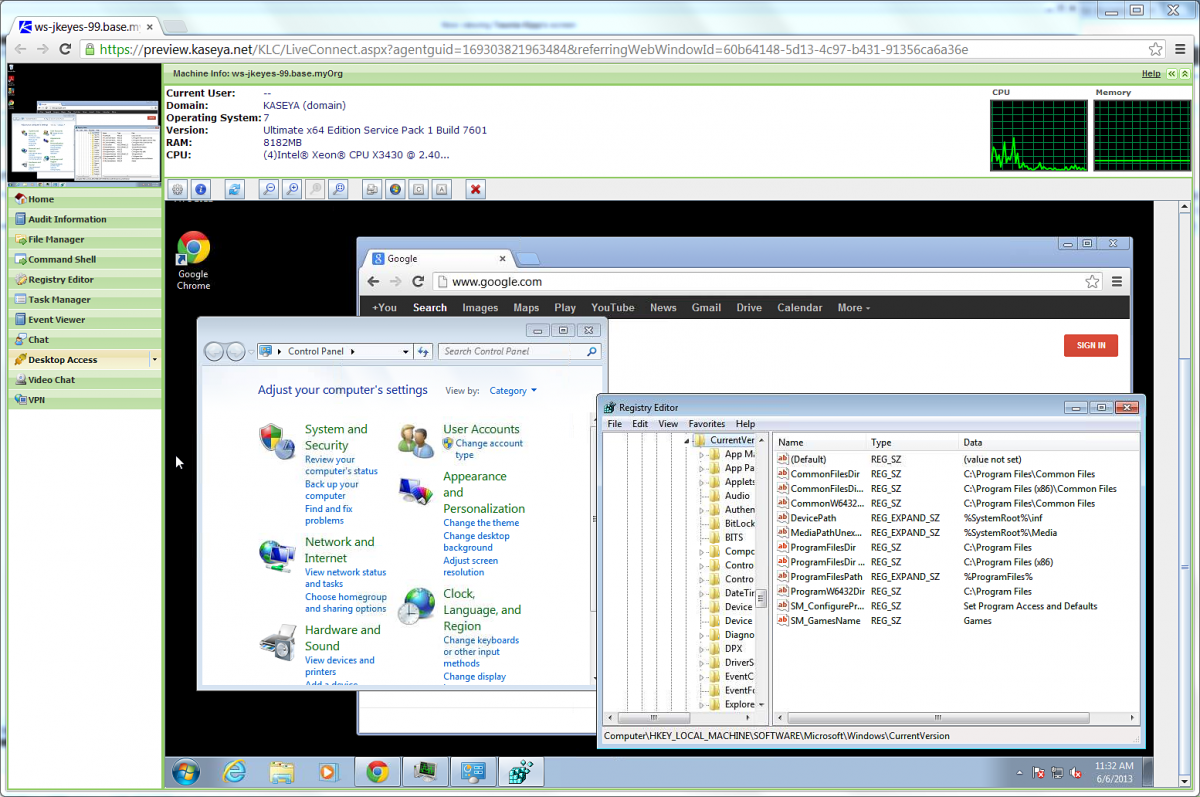Refresh the remote desktop view
Screen dimensions: 1200x797
pyautogui.click(x=235, y=189)
